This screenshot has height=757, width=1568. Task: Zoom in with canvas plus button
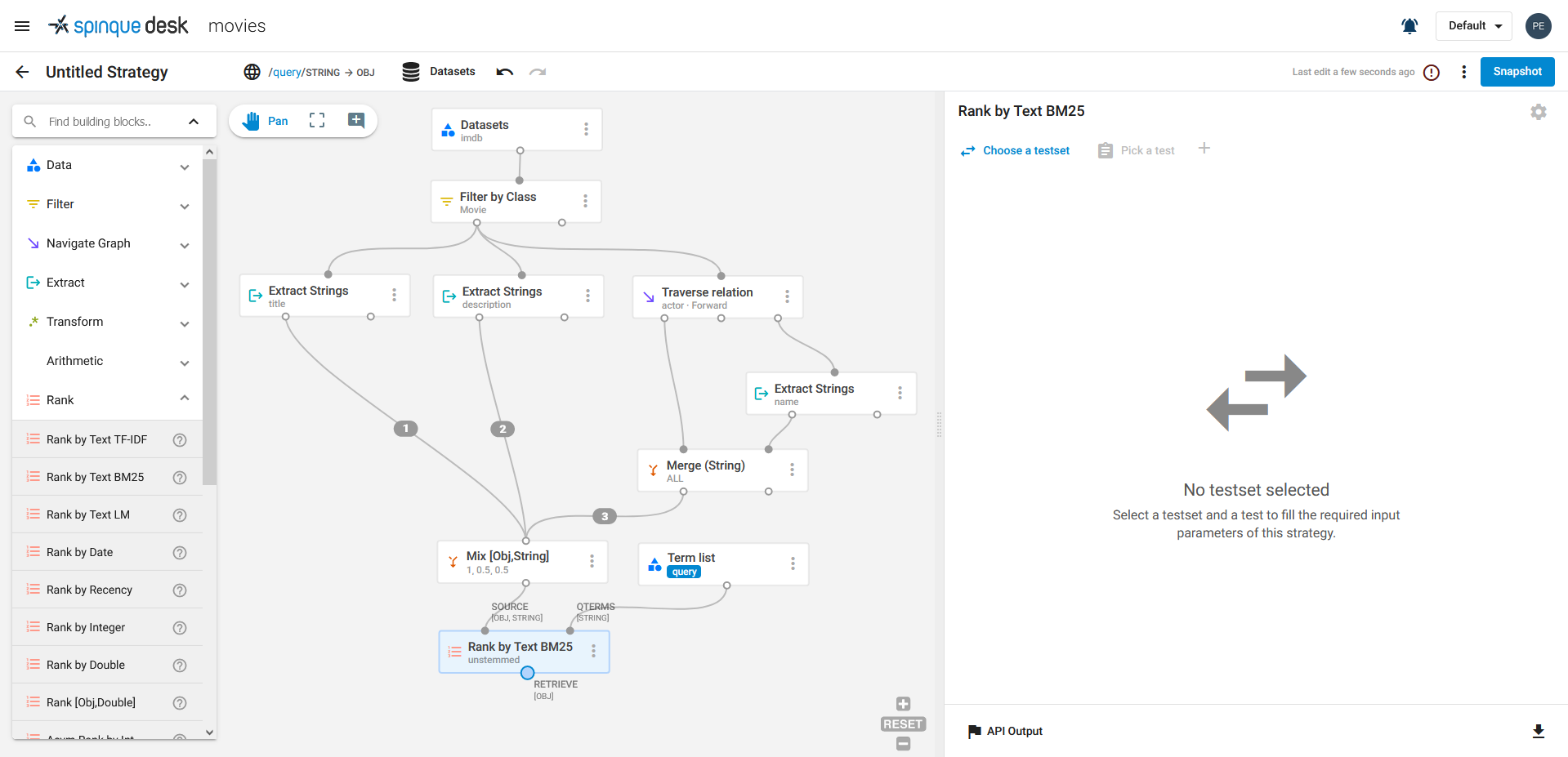click(x=903, y=704)
